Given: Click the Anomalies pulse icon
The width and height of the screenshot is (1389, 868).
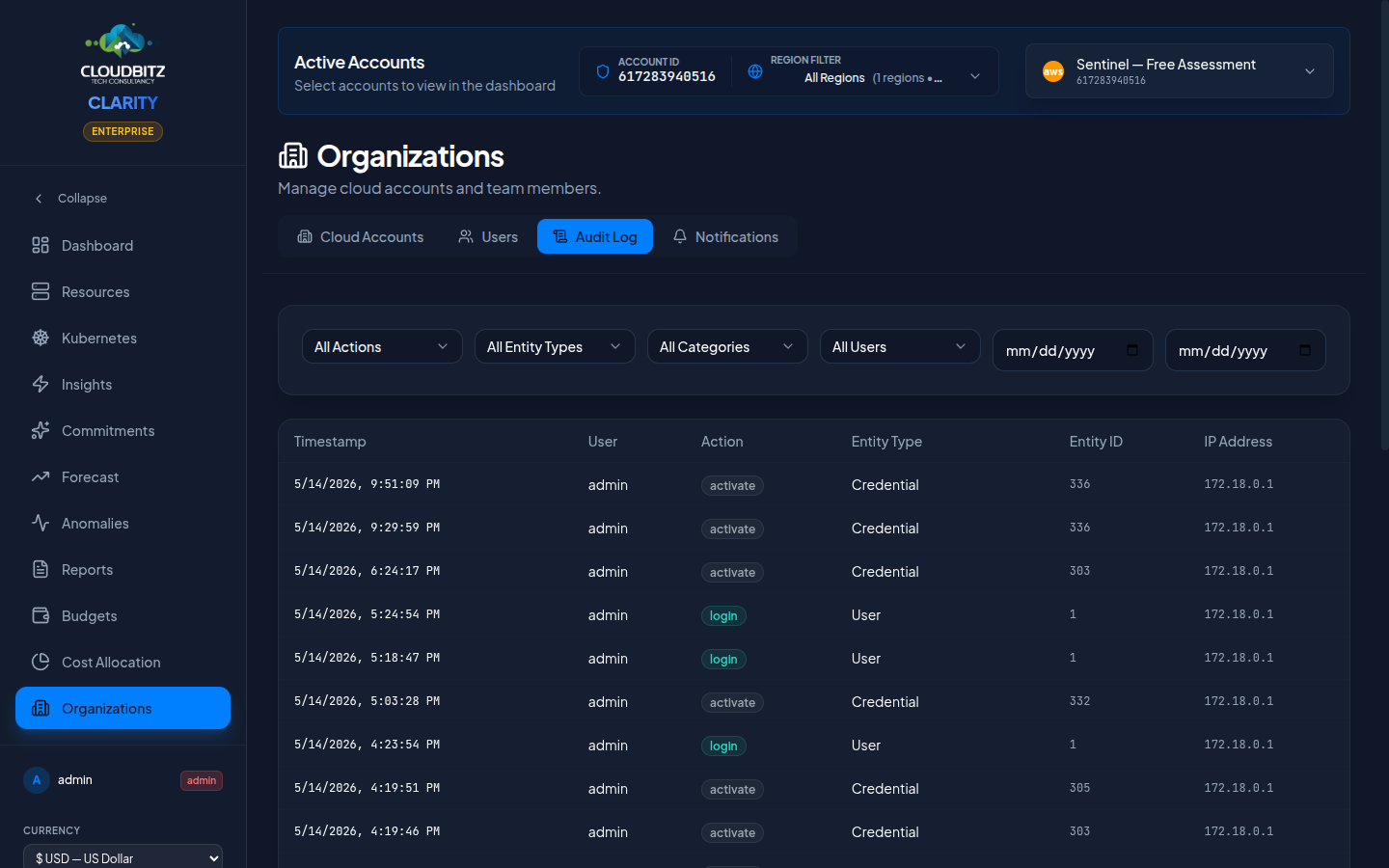Looking at the screenshot, I should [x=41, y=524].
